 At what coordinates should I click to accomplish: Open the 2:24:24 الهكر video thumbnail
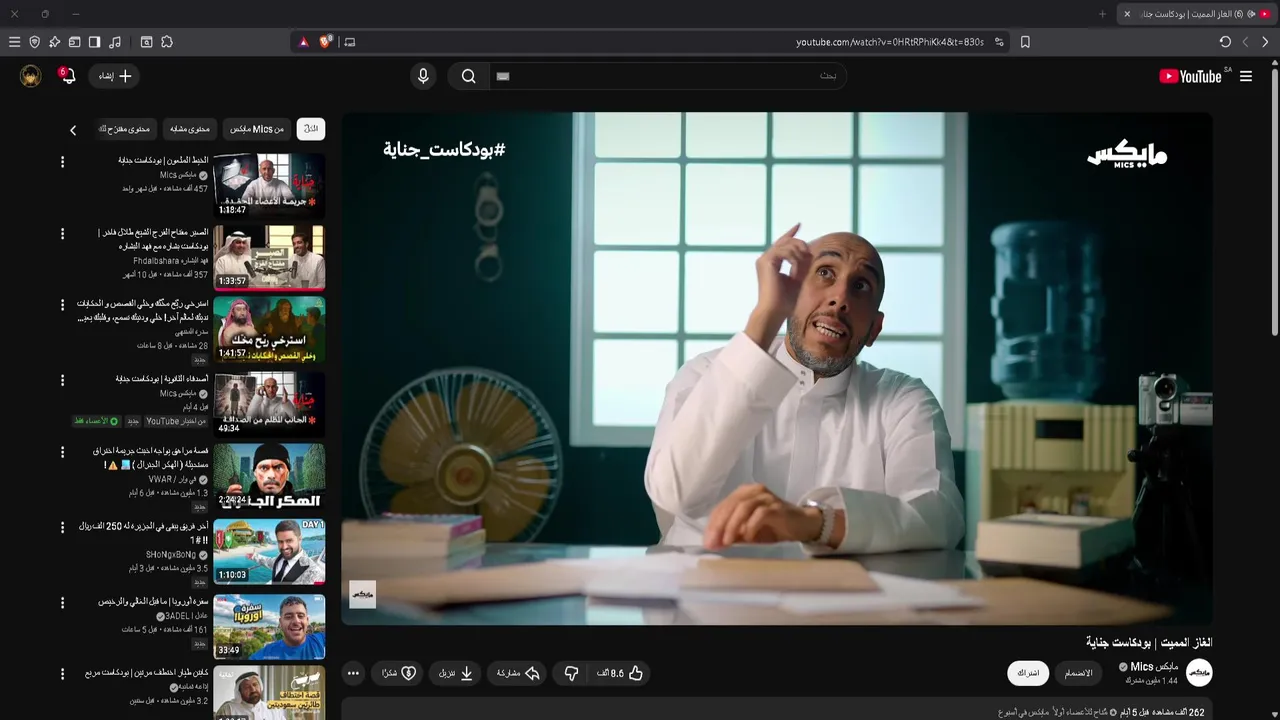pyautogui.click(x=269, y=476)
